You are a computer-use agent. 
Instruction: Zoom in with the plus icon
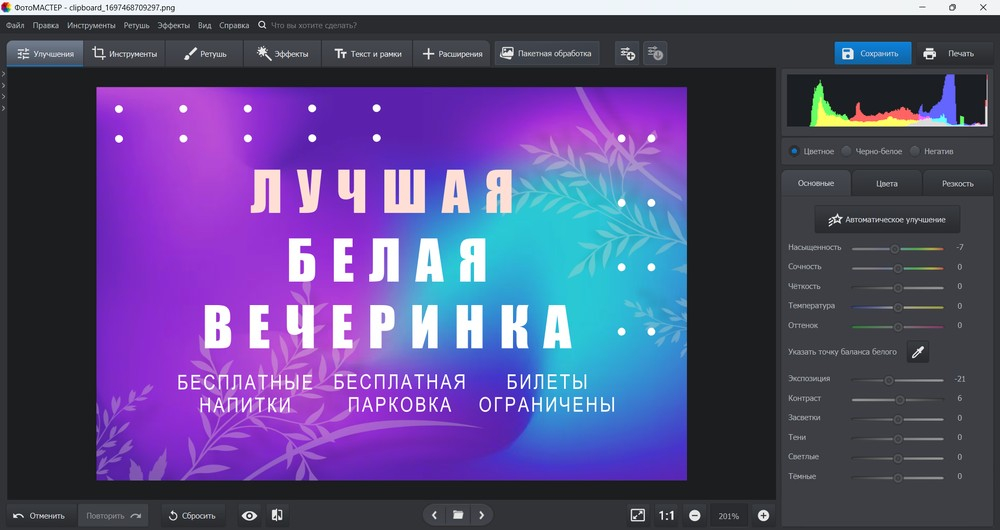763,515
